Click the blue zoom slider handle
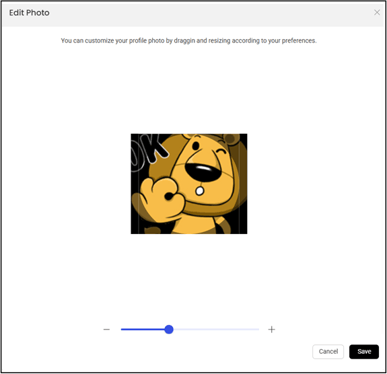Screen dimensions: 387x374 coord(169,329)
